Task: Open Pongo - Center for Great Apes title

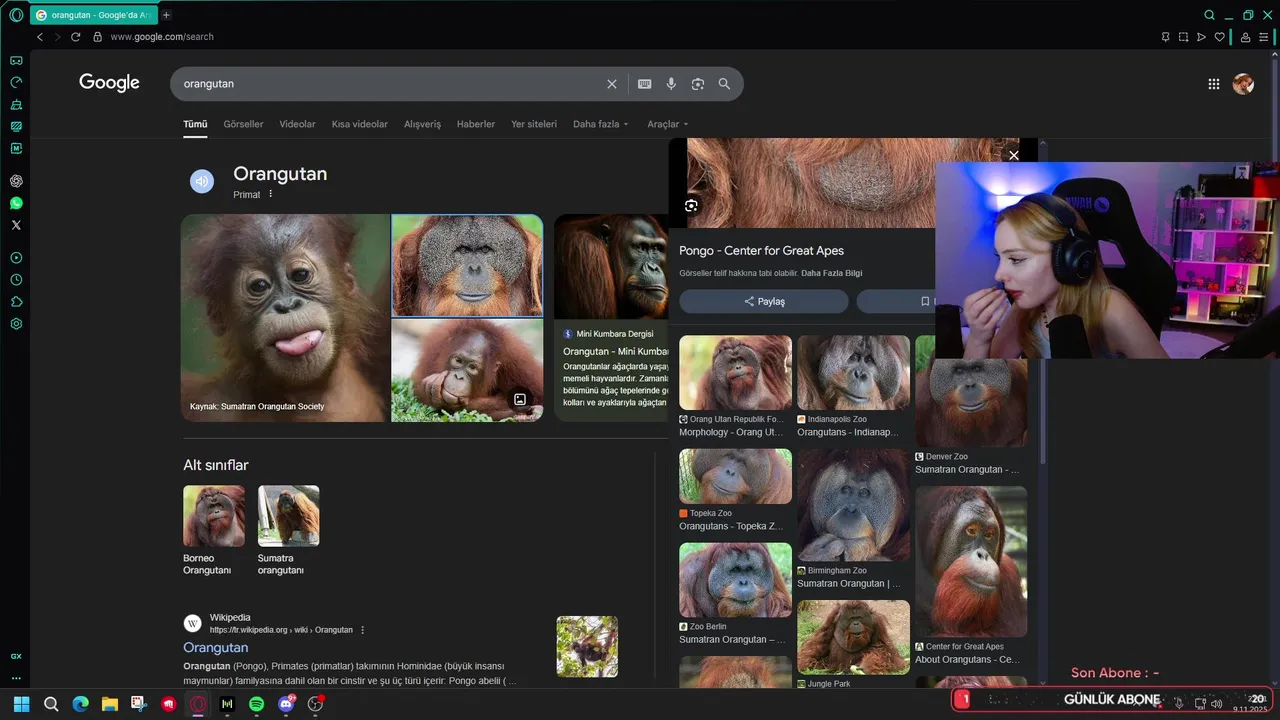Action: 761,251
